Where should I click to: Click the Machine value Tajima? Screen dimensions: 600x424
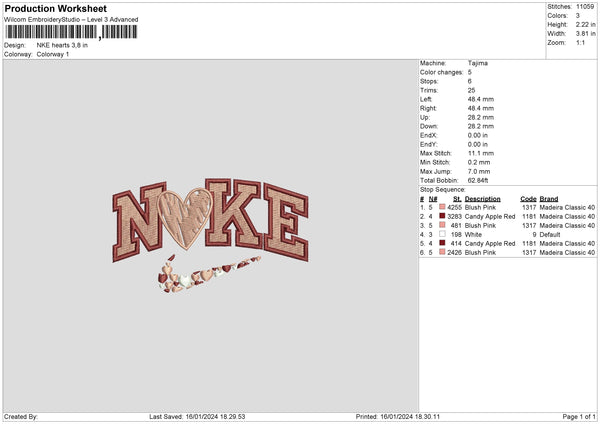click(478, 63)
